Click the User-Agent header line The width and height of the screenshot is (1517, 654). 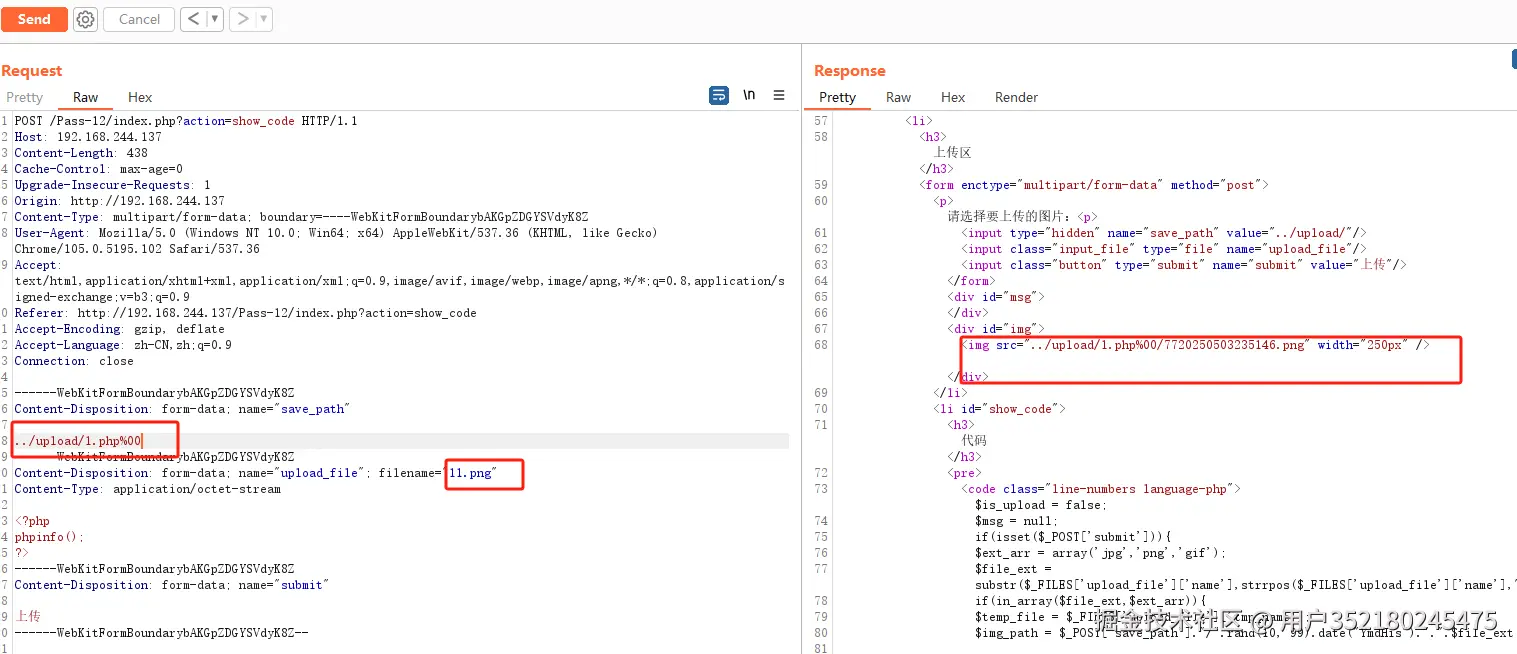click(336, 233)
